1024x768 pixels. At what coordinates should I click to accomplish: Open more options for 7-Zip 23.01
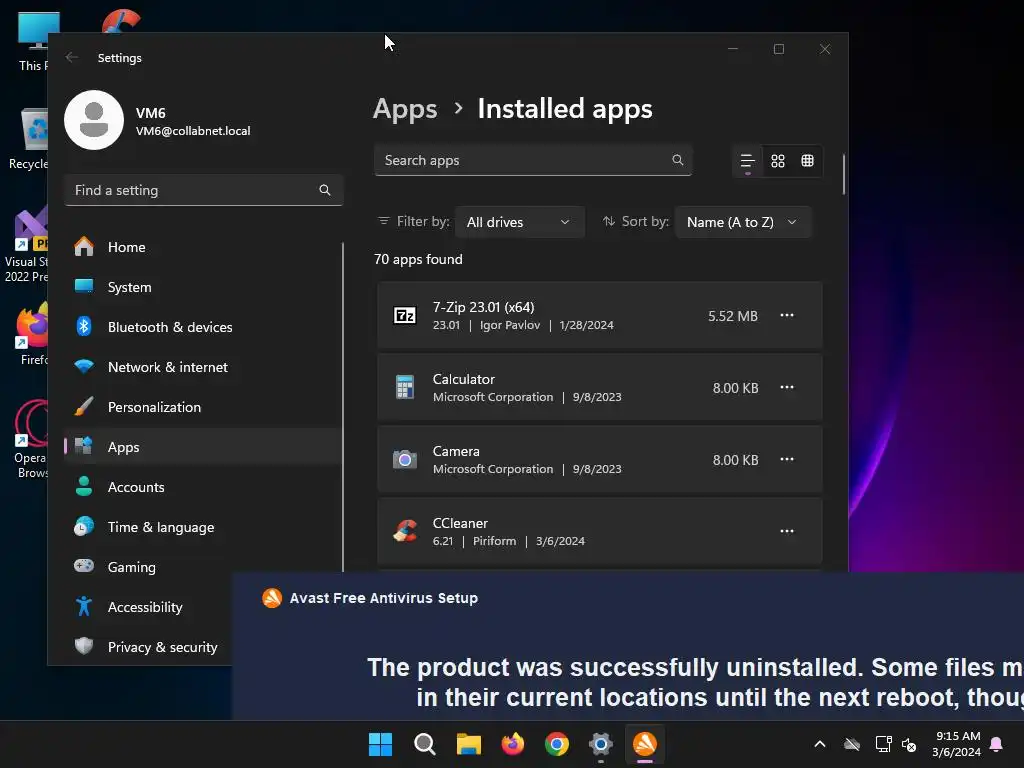pyautogui.click(x=787, y=315)
